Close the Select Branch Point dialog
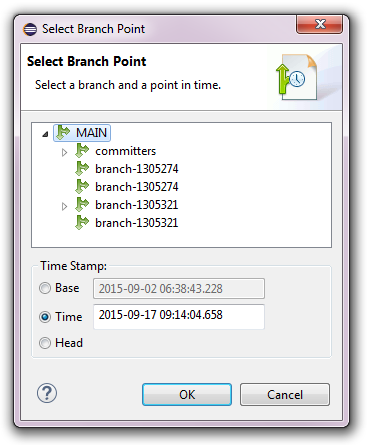Viewport: 367px width, 445px height. [x=319, y=24]
